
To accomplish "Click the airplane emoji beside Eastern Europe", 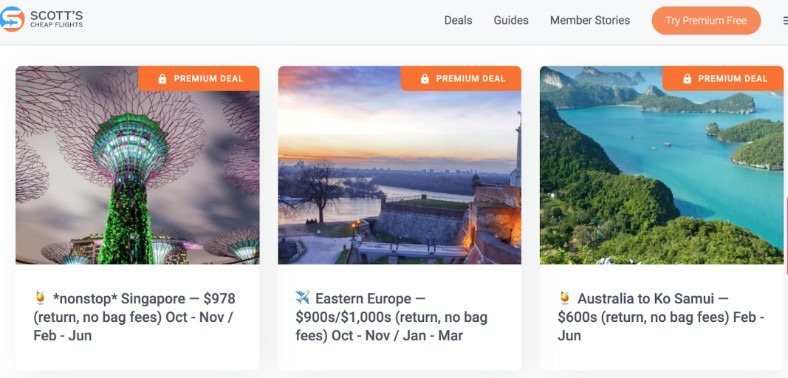I will point(303,298).
